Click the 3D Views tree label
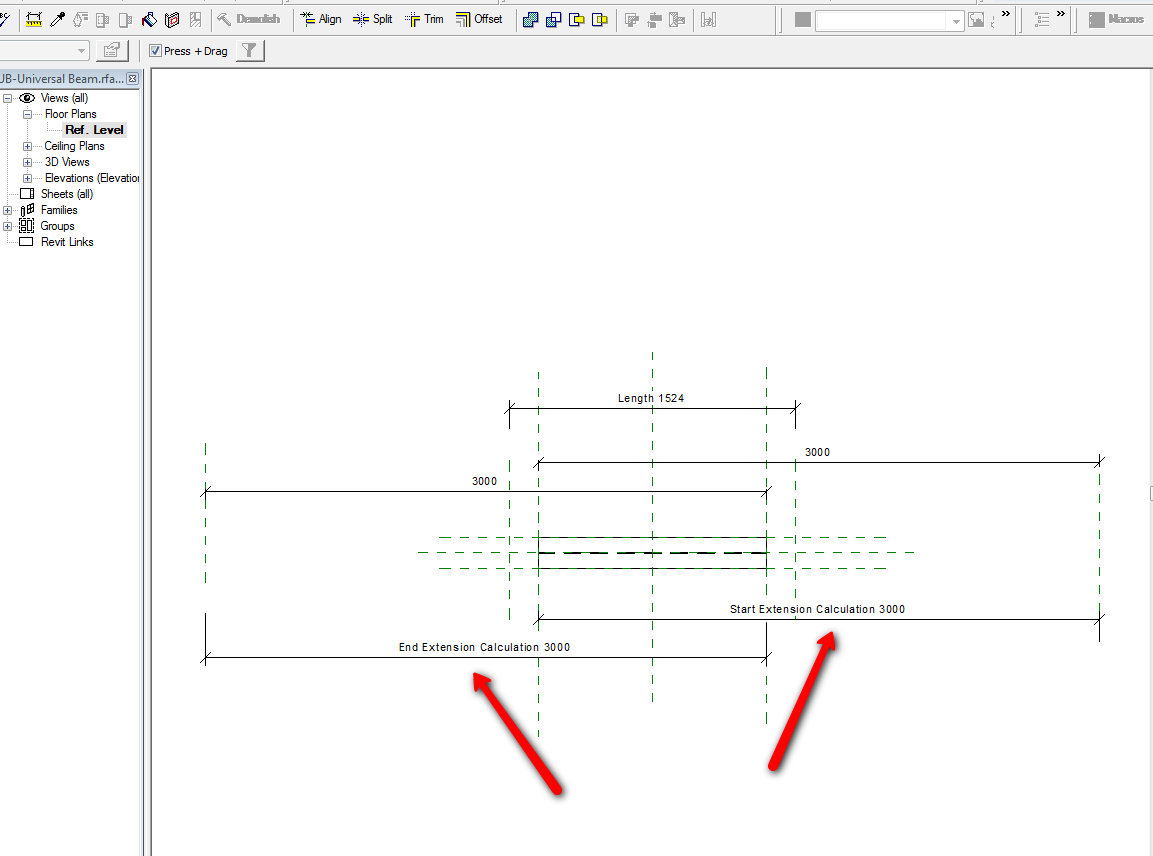1153x856 pixels. (67, 162)
